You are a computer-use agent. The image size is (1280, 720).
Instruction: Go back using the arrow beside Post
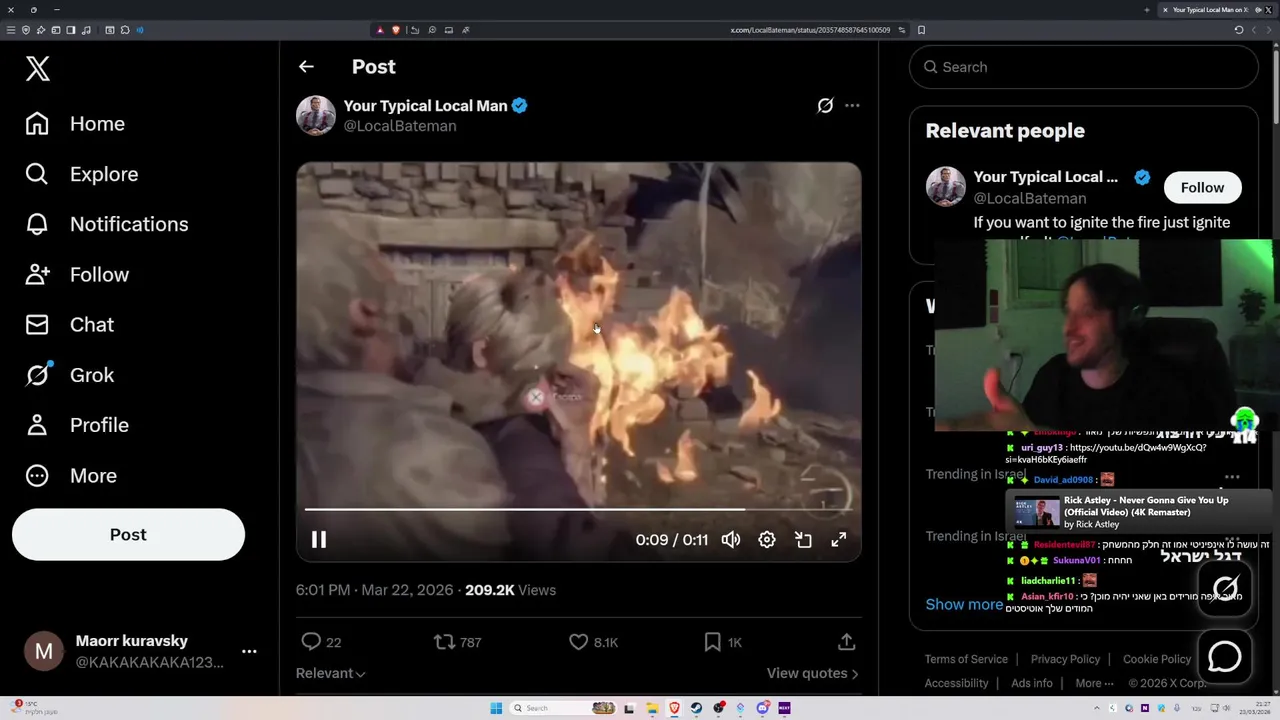point(306,67)
